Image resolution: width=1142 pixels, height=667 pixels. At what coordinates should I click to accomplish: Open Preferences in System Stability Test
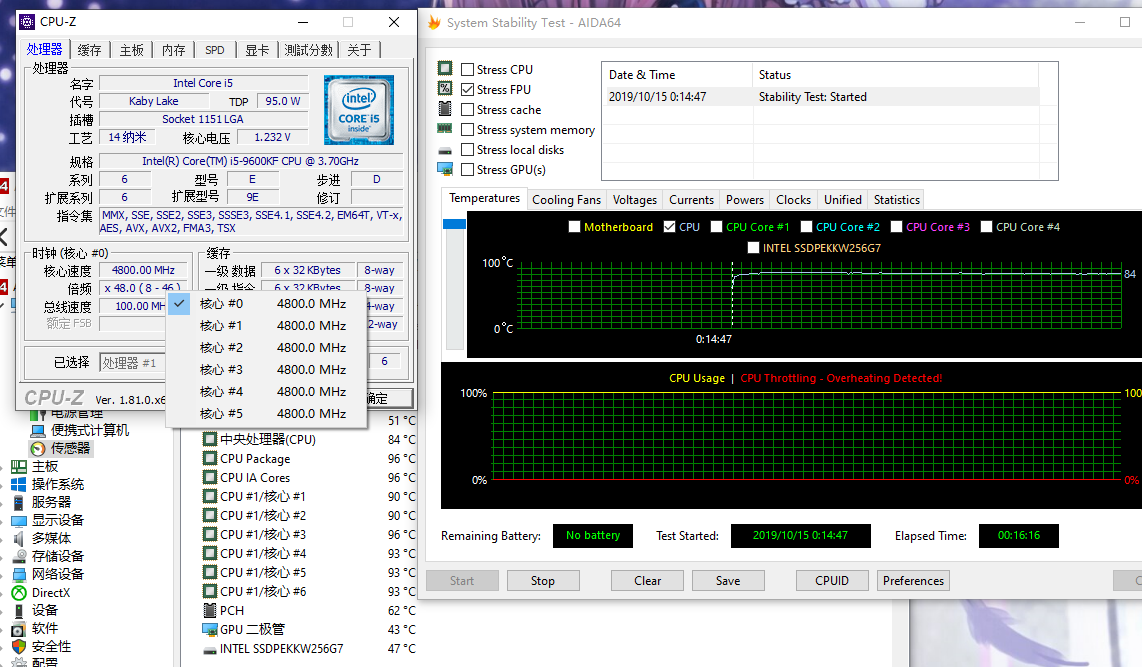tap(913, 581)
